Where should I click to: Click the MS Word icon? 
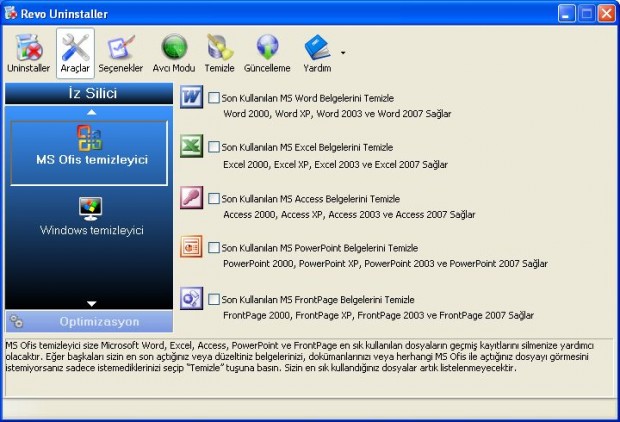(192, 97)
